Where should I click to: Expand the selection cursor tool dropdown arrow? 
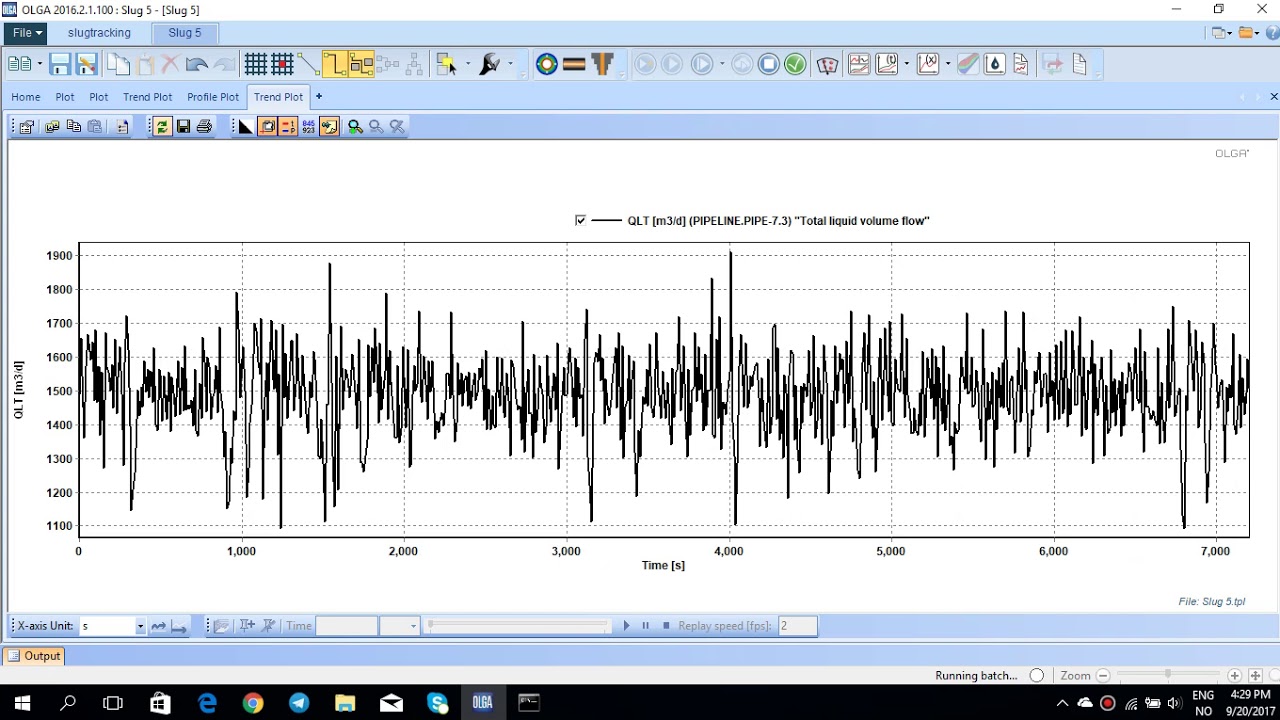click(x=467, y=65)
